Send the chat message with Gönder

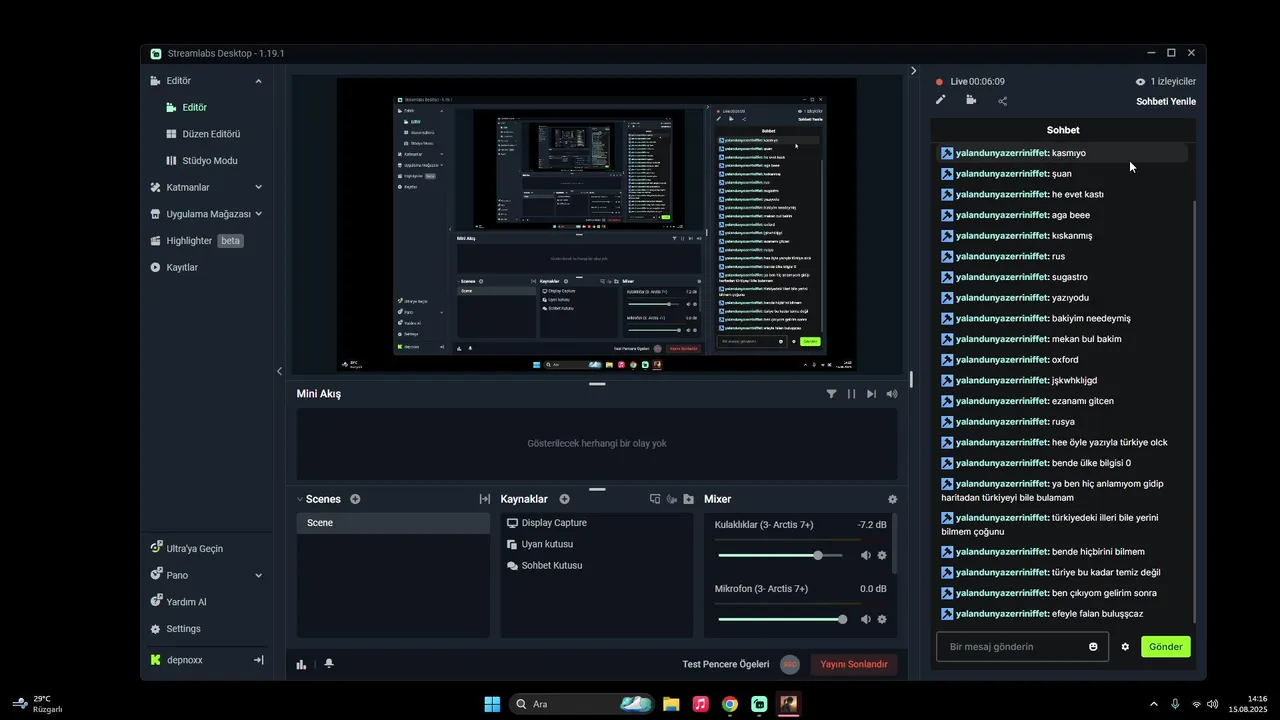[1166, 647]
